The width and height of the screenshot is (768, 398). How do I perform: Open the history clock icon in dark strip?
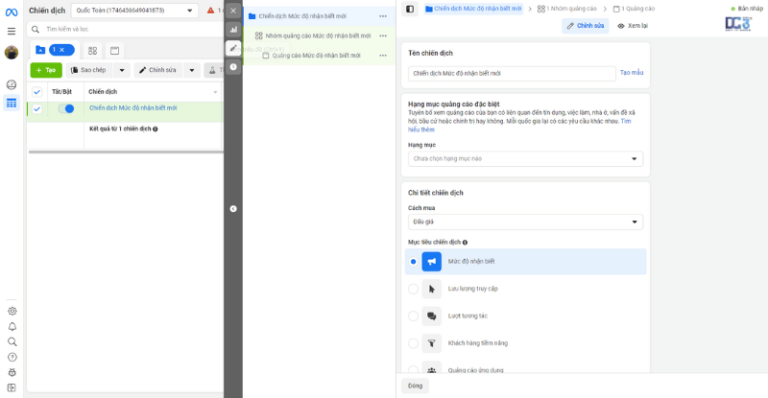pos(233,67)
